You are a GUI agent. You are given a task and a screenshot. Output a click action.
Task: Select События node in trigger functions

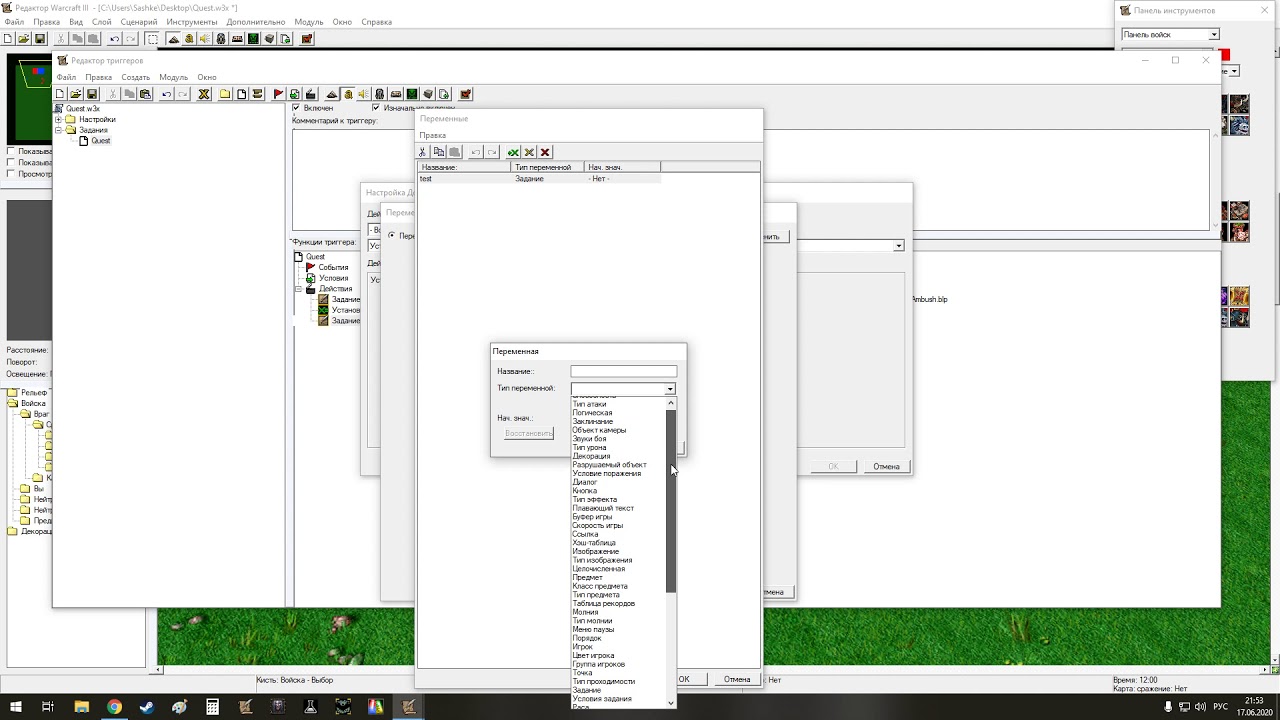[x=333, y=267]
